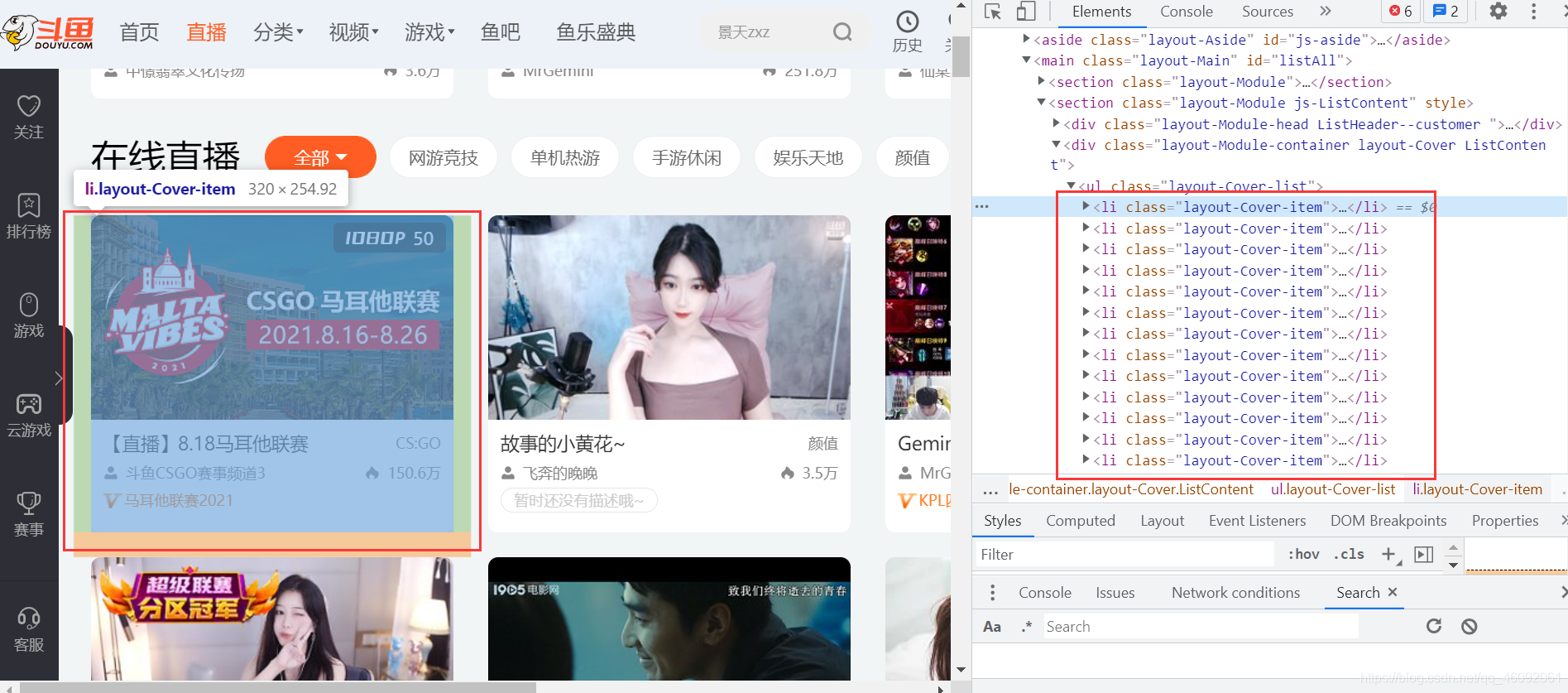Open the drawer kebab menu beside Console

point(993,593)
